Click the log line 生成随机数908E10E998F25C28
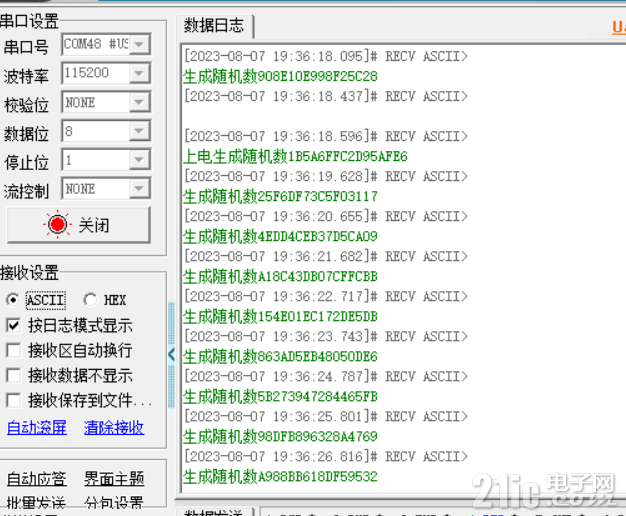Viewport: 626px width, 516px height. (x=280, y=76)
